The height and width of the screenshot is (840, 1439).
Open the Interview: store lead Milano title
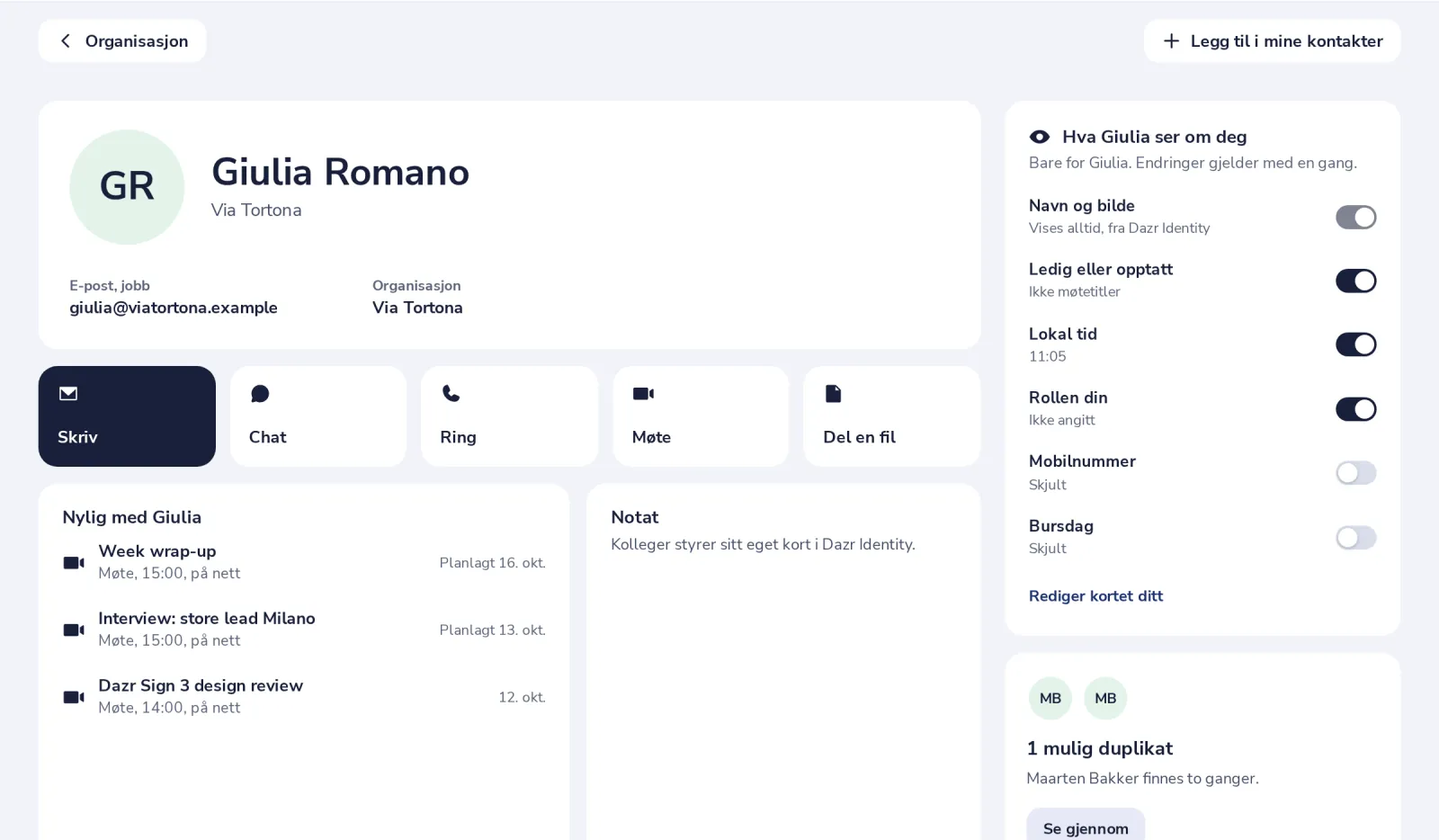[207, 618]
